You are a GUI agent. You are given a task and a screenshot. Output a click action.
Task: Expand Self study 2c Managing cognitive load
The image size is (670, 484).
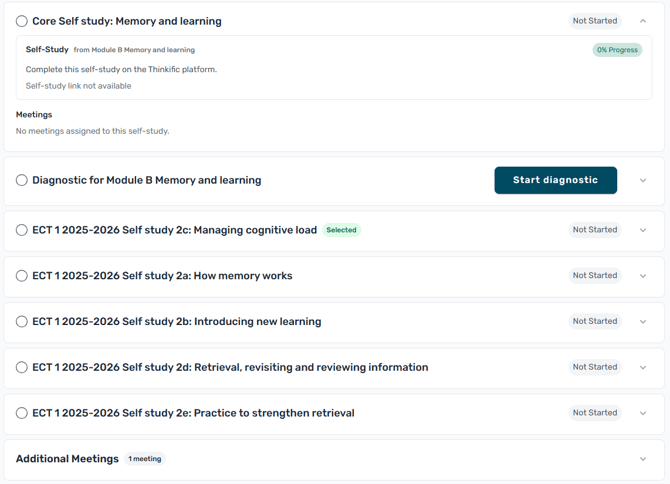(x=643, y=230)
